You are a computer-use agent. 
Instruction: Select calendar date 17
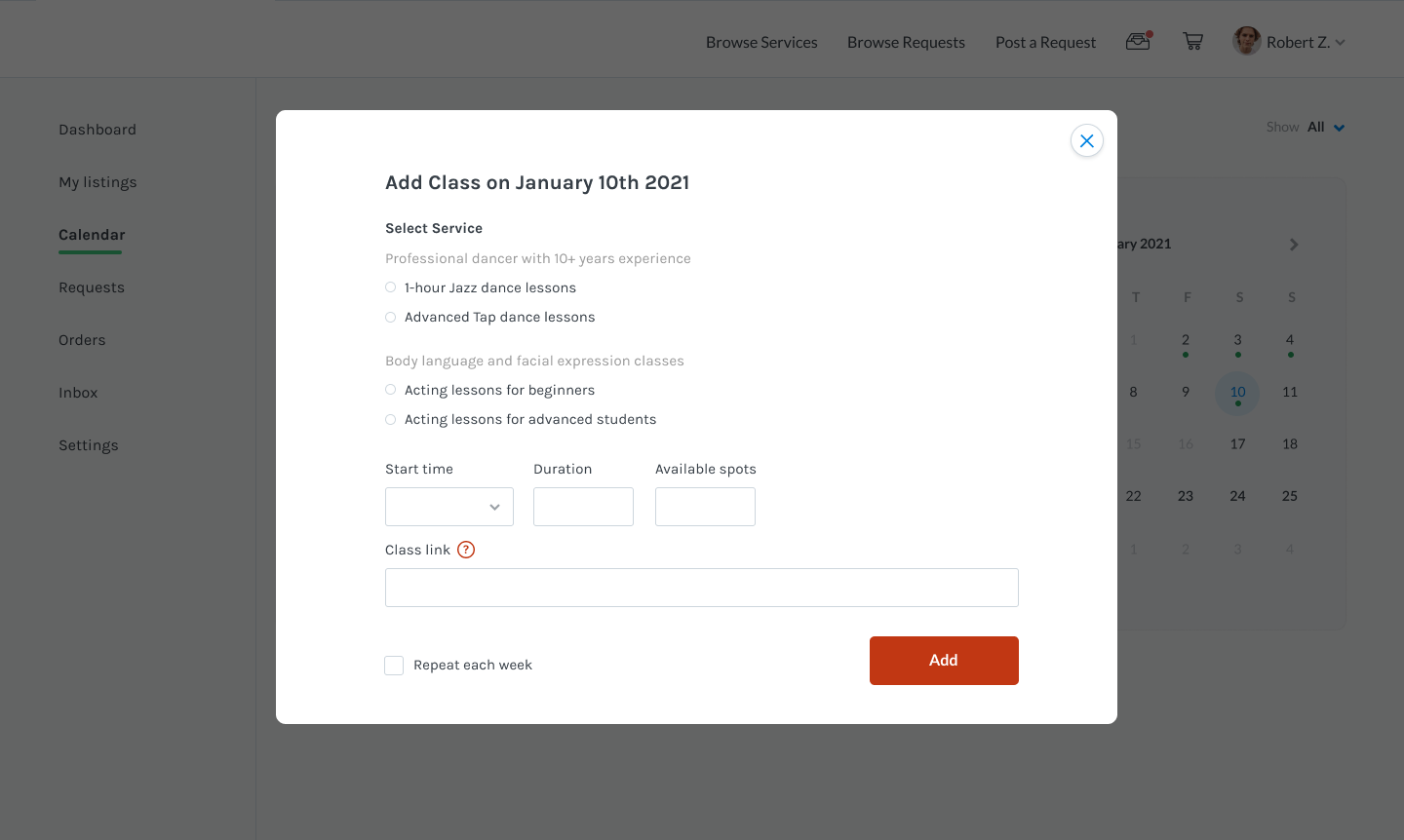1237,444
